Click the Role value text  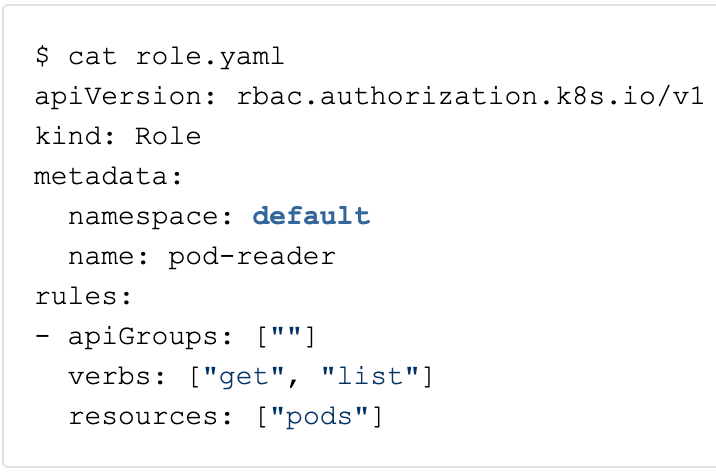168,136
